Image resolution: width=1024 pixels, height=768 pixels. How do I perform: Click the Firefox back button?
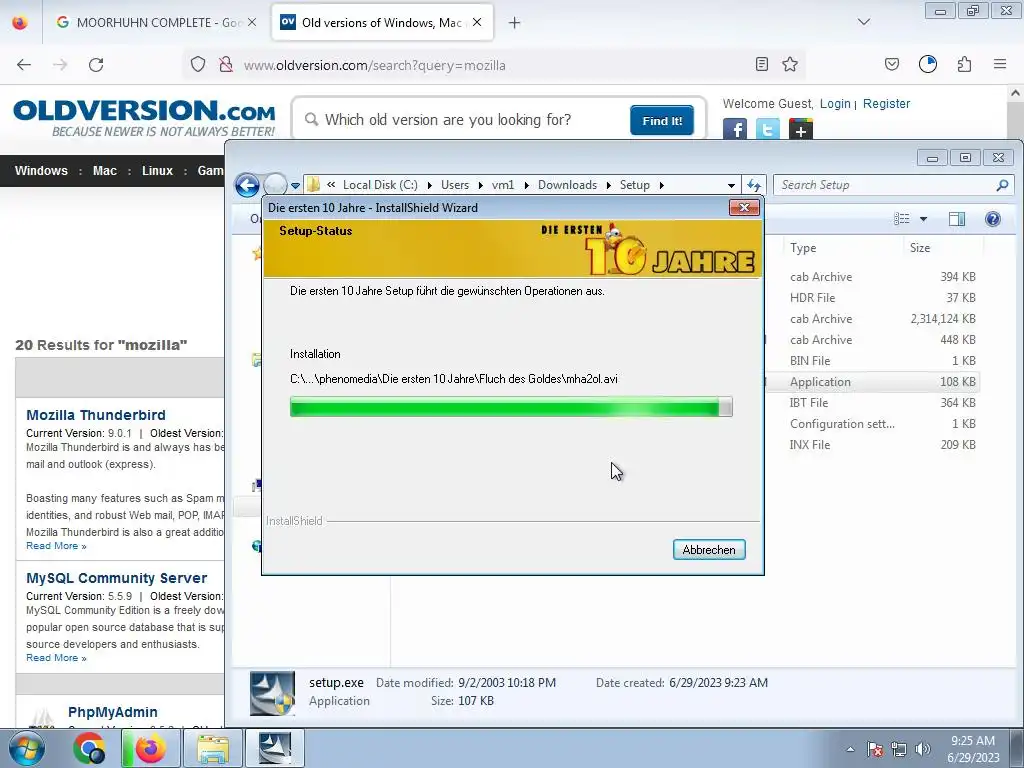(x=24, y=65)
